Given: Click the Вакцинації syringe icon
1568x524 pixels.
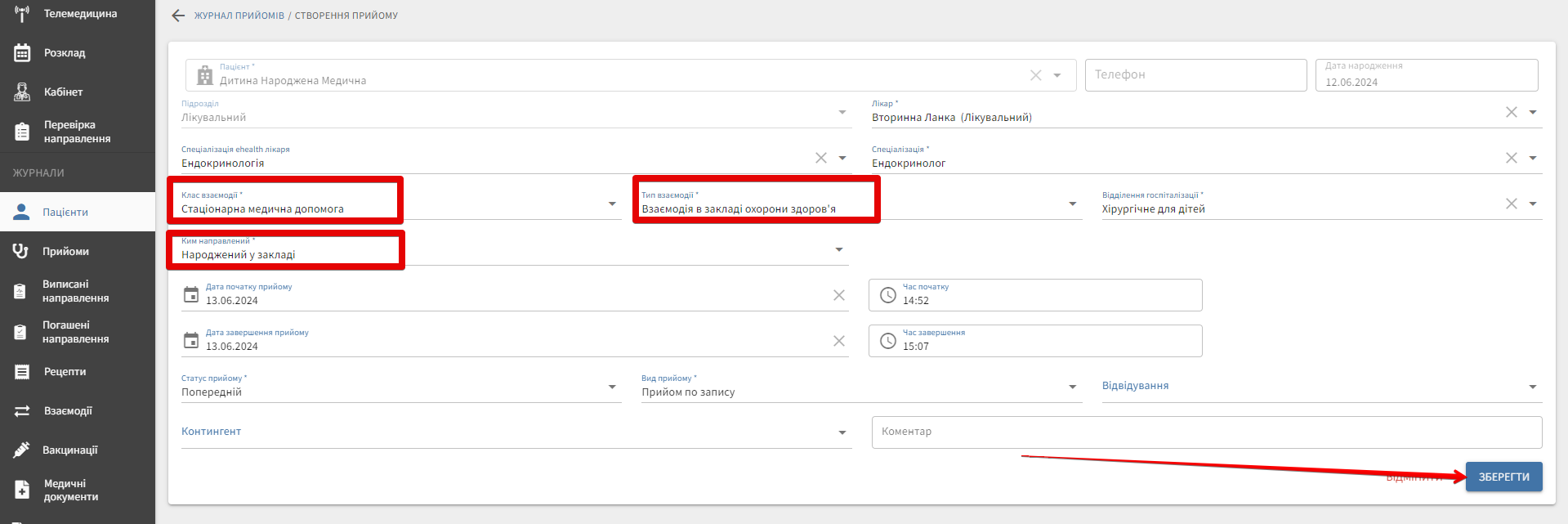Looking at the screenshot, I should pyautogui.click(x=21, y=450).
